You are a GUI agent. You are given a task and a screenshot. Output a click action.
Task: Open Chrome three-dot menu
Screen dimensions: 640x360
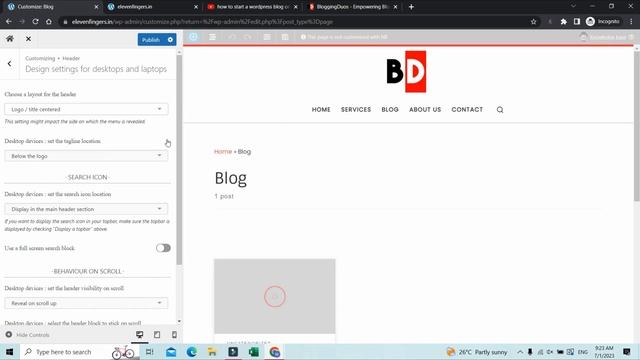coord(631,22)
